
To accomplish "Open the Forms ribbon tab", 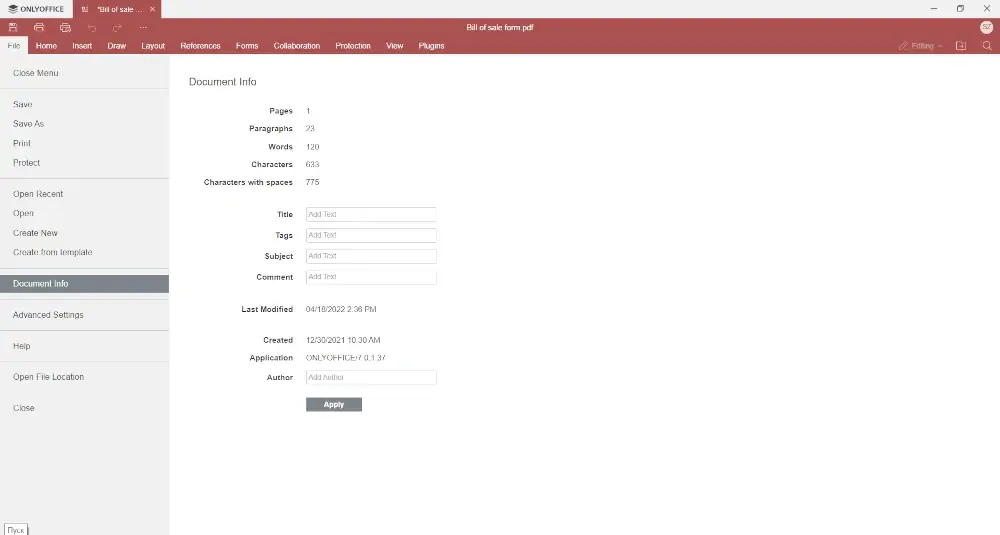I will coord(247,46).
